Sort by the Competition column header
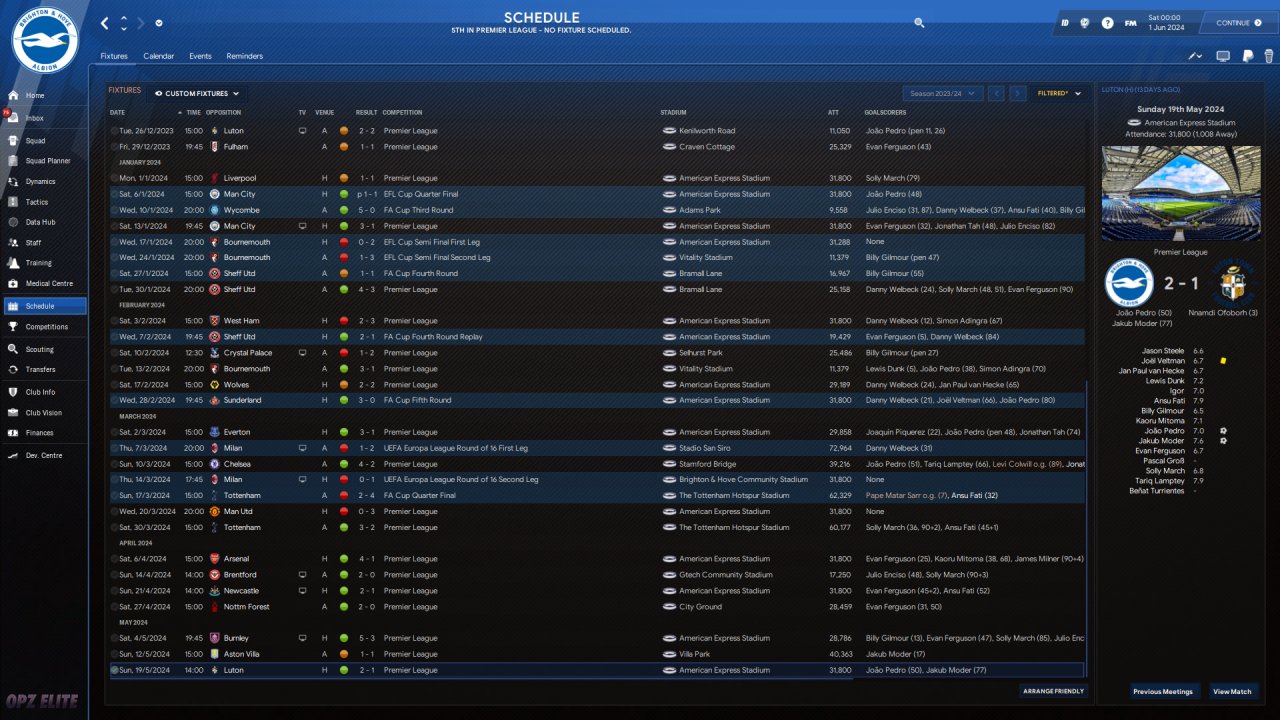The height and width of the screenshot is (720, 1280). point(403,113)
